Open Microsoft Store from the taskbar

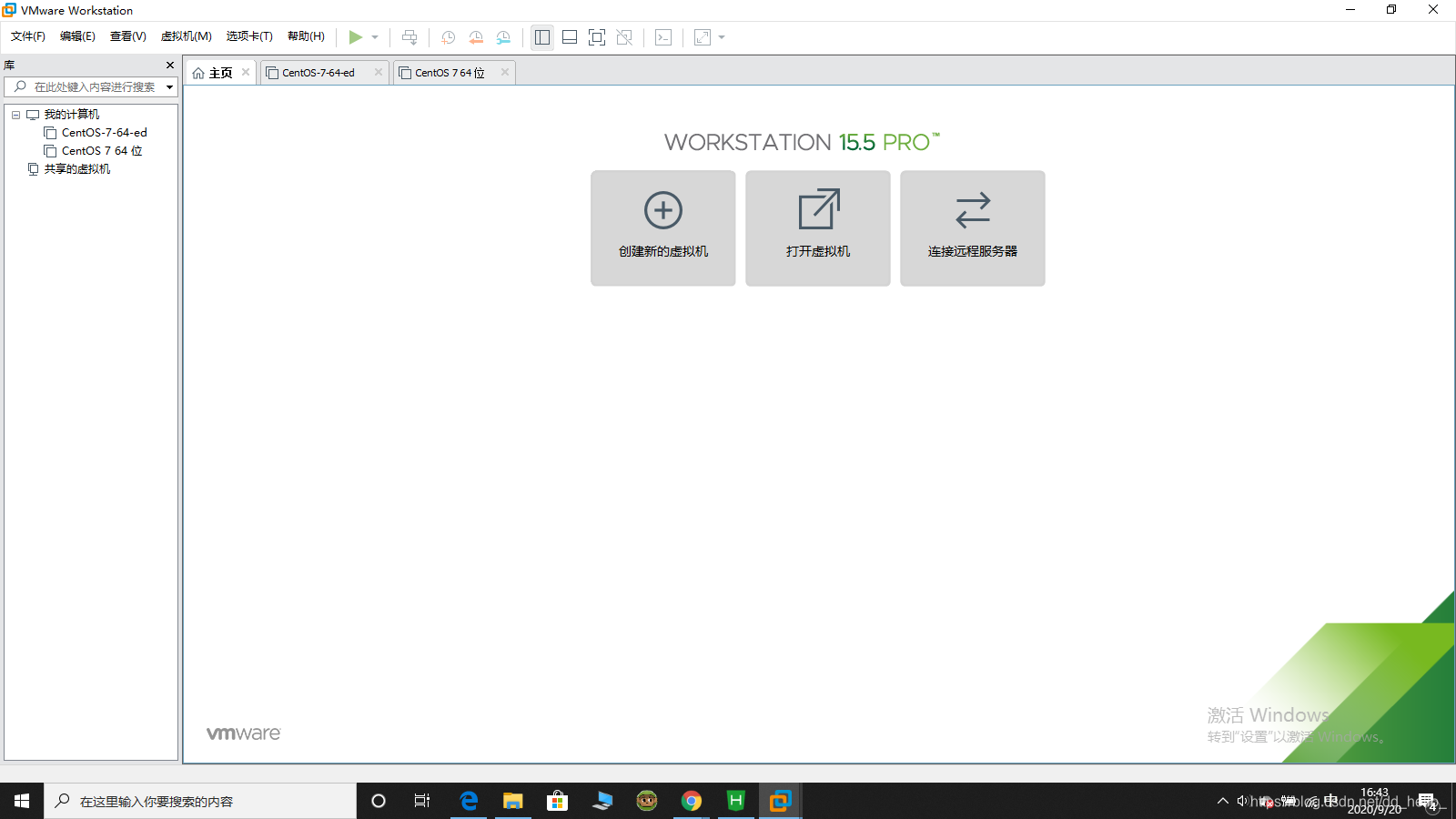[x=558, y=801]
